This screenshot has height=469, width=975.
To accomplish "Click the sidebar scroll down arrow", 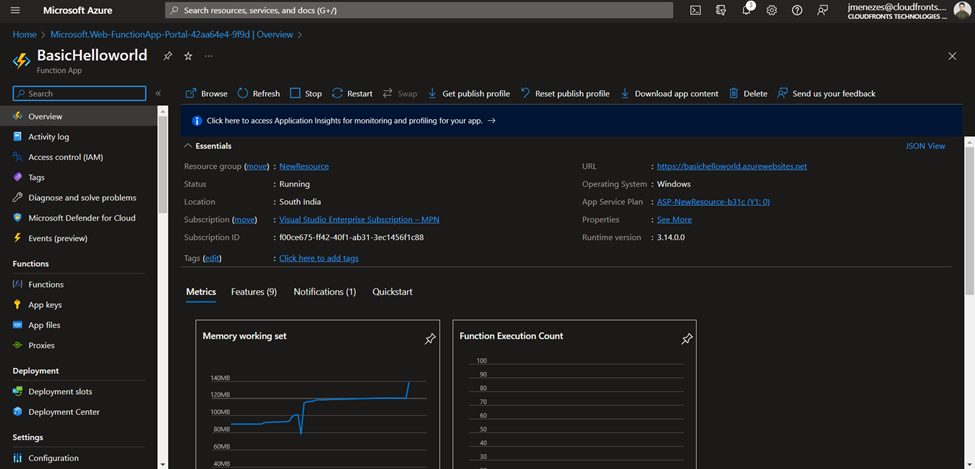I will [162, 464].
